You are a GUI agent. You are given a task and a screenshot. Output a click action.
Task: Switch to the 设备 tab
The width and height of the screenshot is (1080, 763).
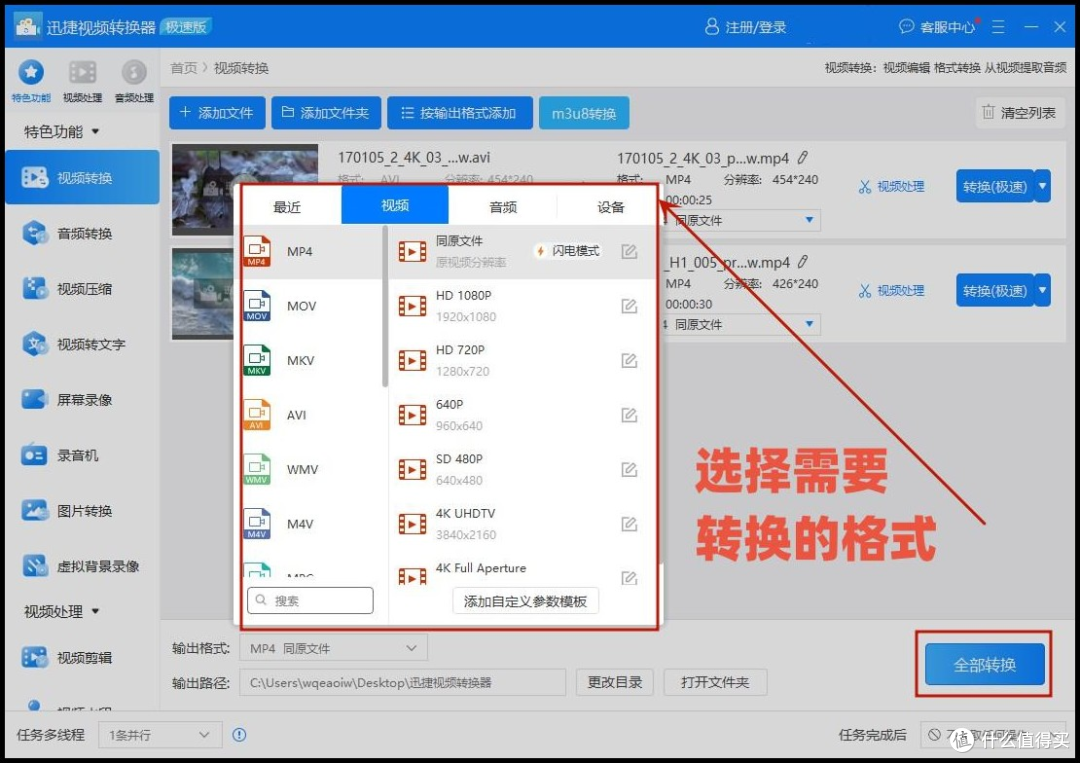tap(610, 207)
